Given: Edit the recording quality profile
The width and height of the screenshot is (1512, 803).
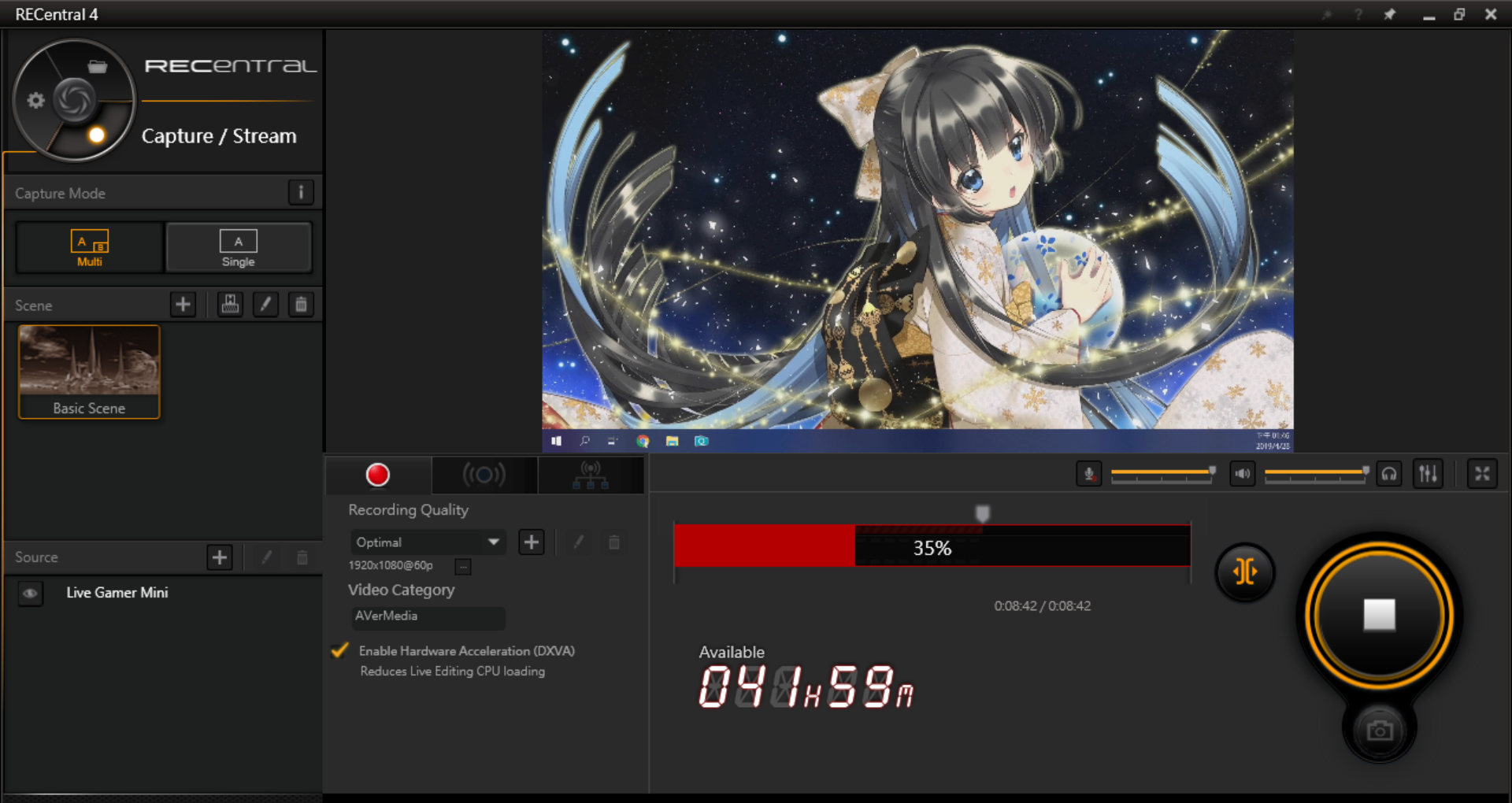Looking at the screenshot, I should click(579, 542).
